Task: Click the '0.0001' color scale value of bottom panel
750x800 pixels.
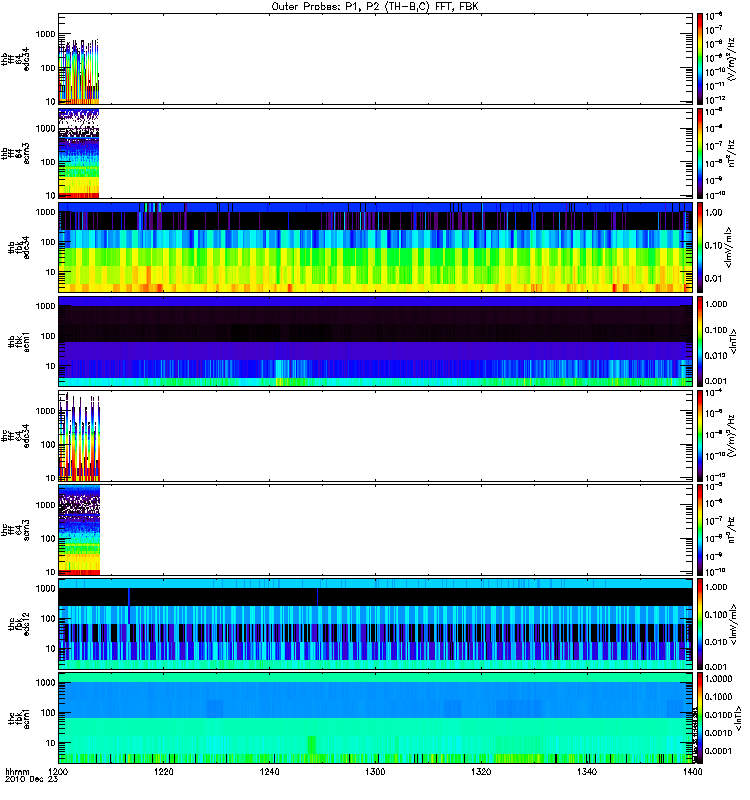Action: coord(718,751)
